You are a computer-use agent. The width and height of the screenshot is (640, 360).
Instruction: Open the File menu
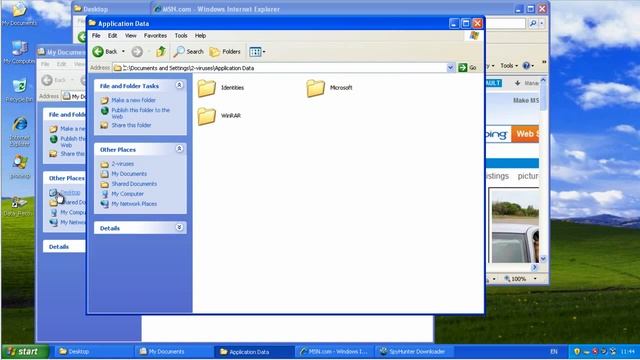pos(96,36)
